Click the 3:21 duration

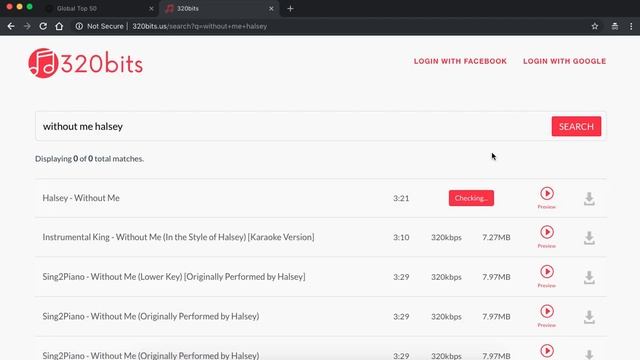coord(401,198)
